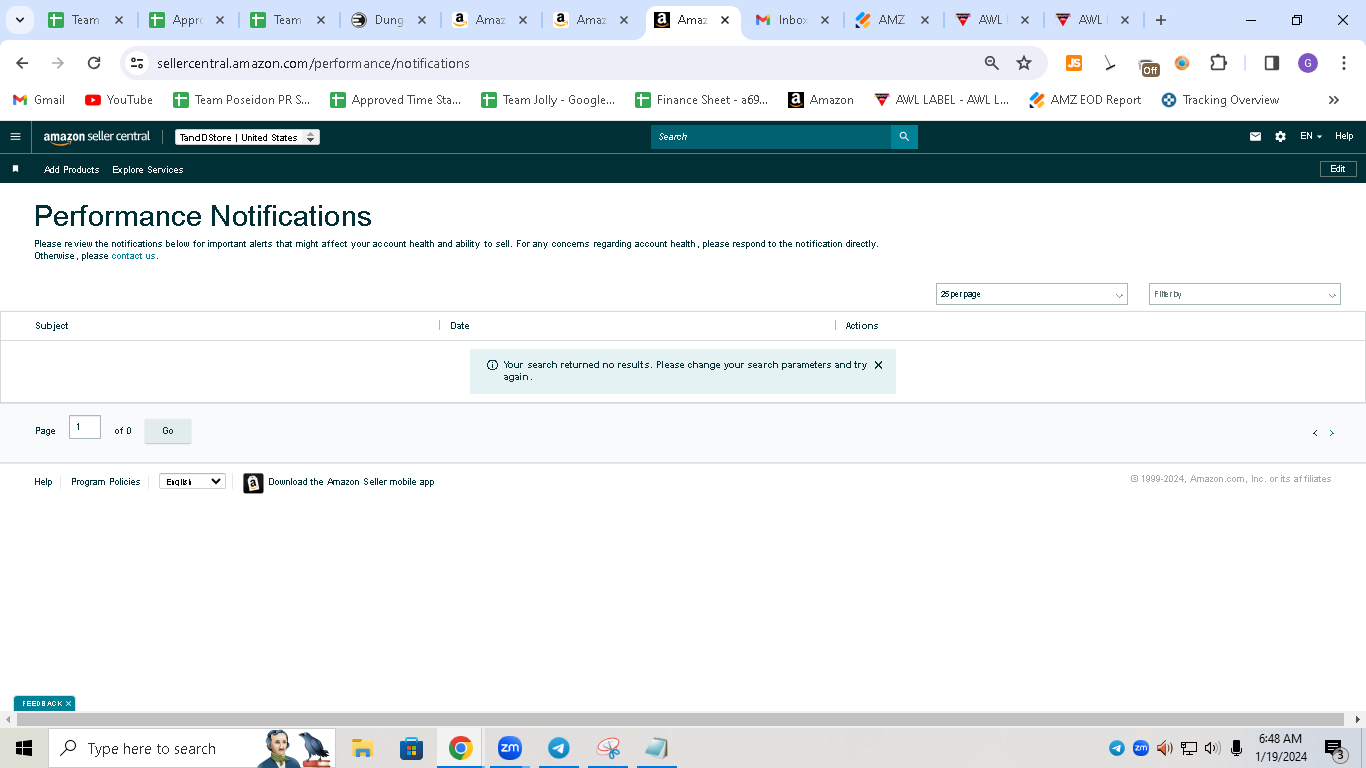Image resolution: width=1366 pixels, height=768 pixels.
Task: View site information icon in address bar
Action: click(x=138, y=63)
